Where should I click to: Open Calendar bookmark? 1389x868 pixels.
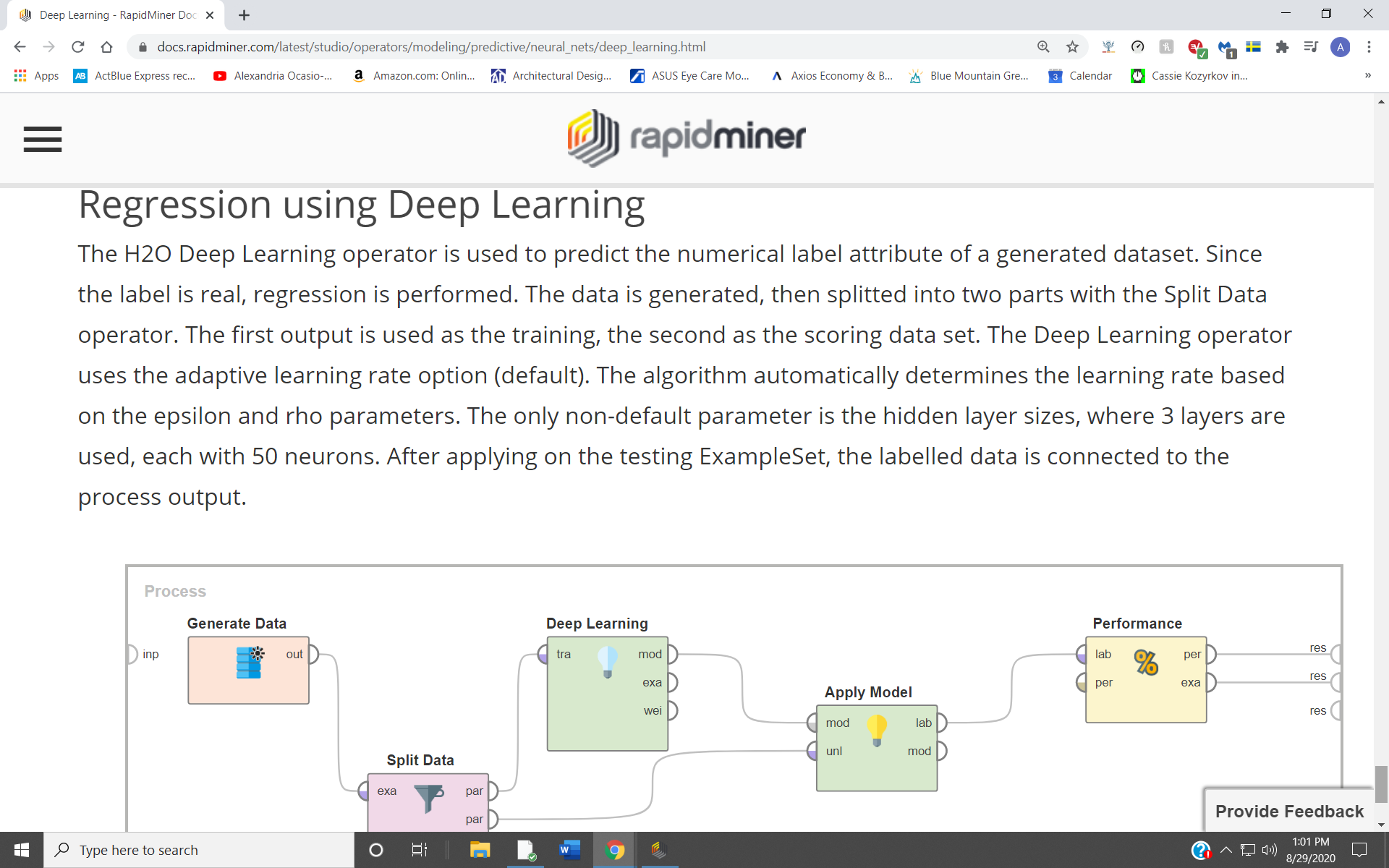[x=1081, y=76]
